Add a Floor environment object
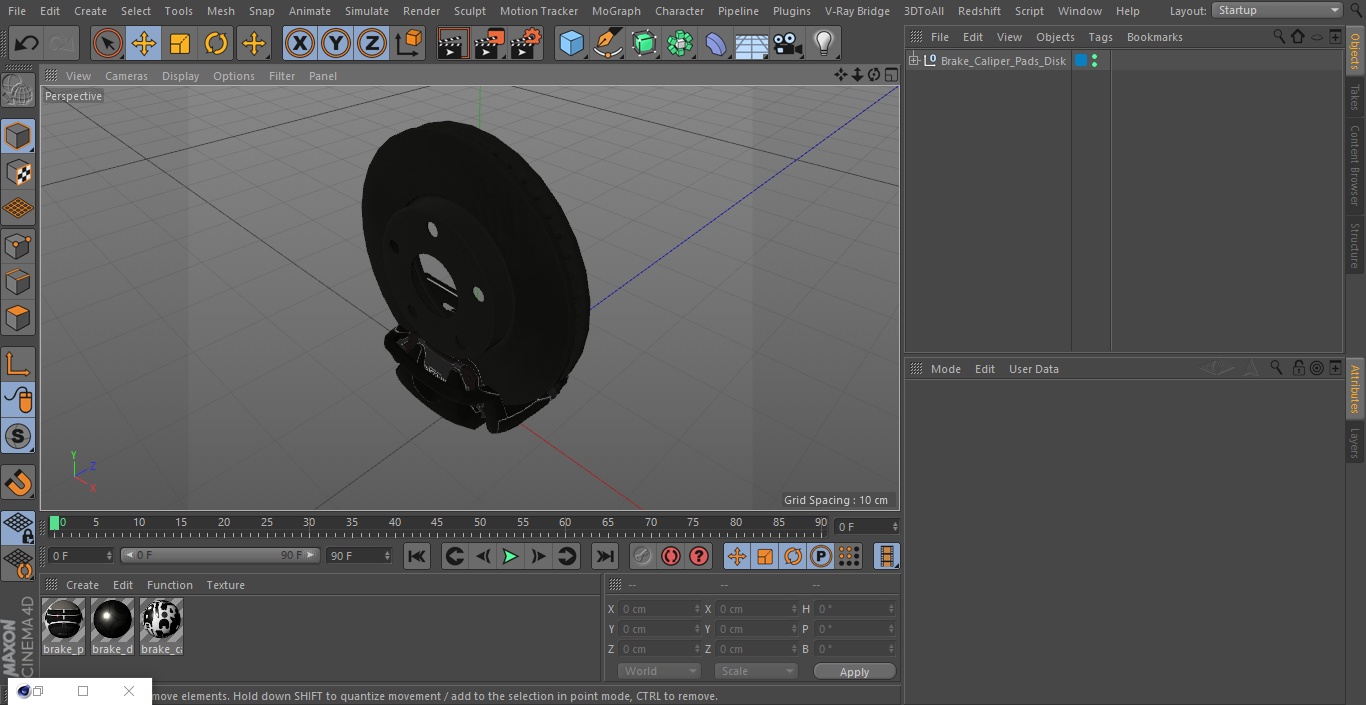The height and width of the screenshot is (705, 1366). click(751, 44)
